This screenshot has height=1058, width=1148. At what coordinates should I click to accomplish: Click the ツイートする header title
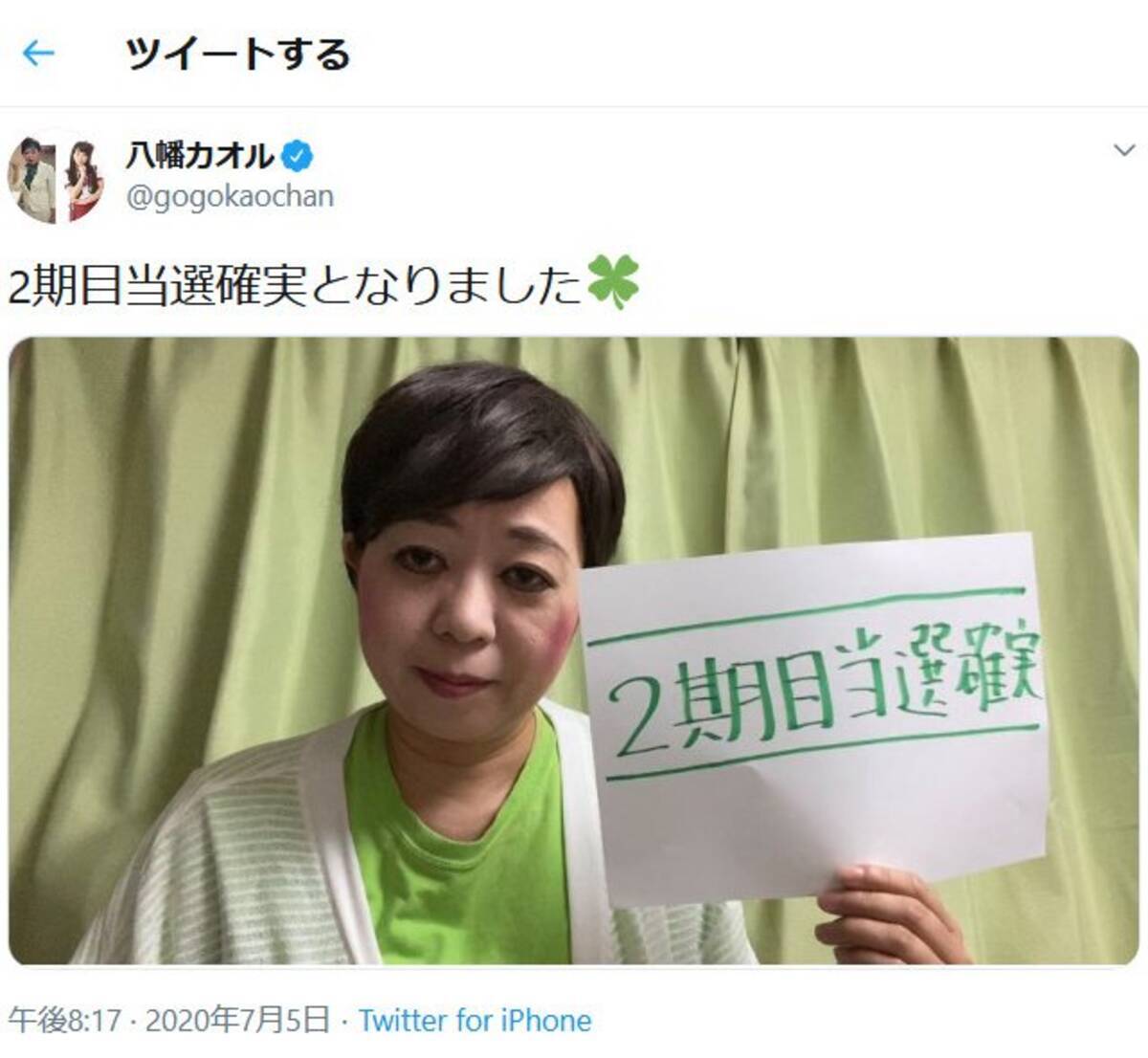[238, 54]
